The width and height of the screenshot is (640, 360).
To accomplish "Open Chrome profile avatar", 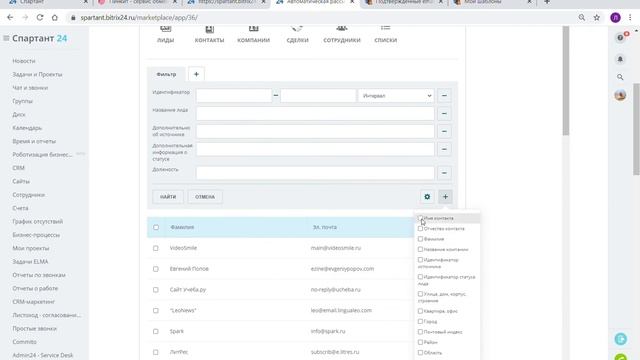I will tap(616, 18).
